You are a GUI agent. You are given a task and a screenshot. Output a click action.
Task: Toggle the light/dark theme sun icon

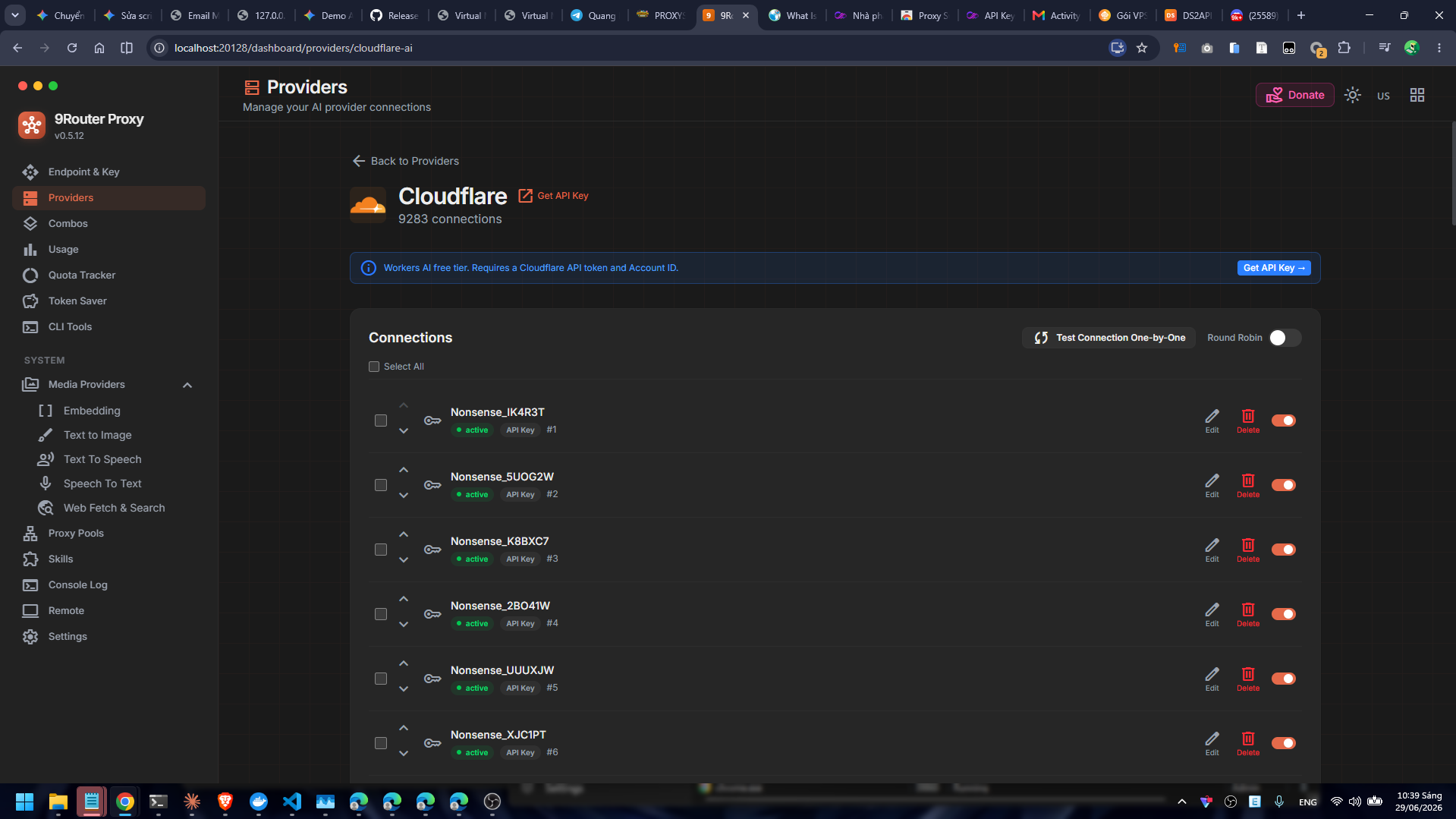point(1353,95)
